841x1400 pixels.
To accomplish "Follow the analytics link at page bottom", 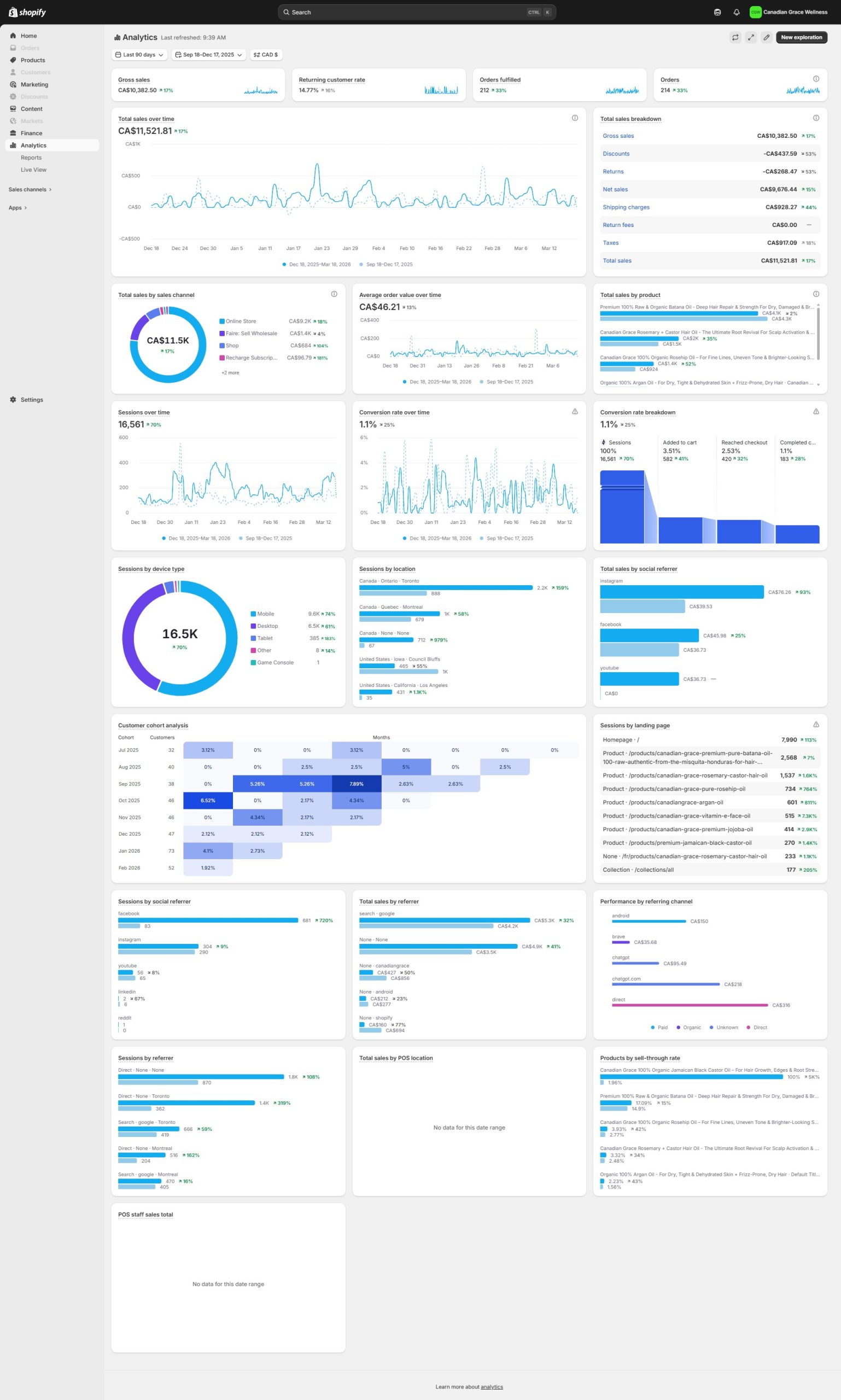I will [x=492, y=1386].
